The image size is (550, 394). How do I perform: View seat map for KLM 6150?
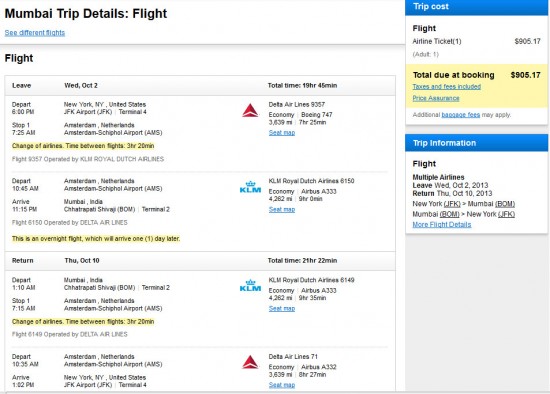pyautogui.click(x=282, y=209)
